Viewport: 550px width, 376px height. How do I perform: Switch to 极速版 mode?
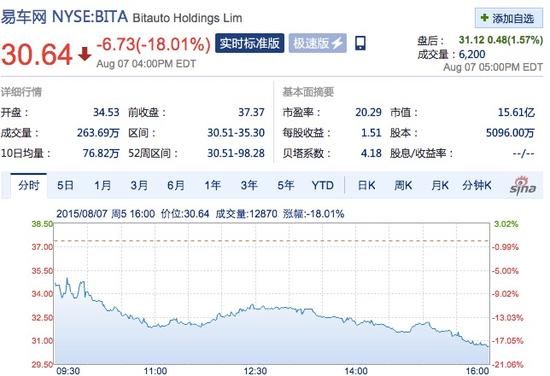coord(317,43)
